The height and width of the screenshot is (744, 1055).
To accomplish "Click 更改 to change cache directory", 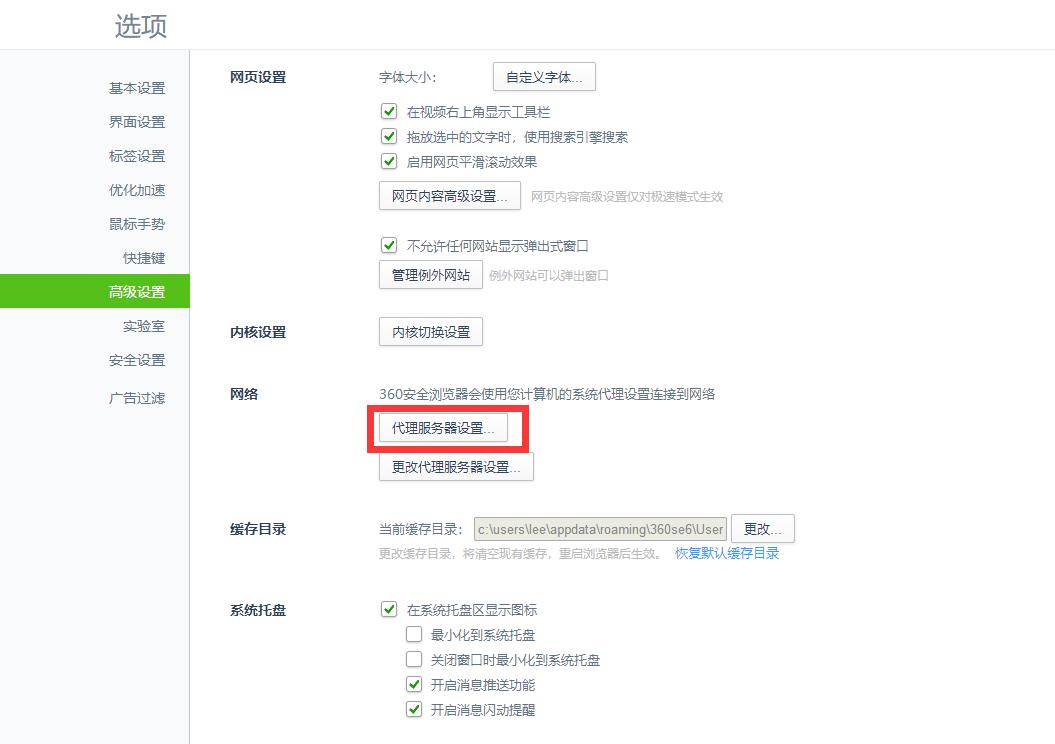I will coord(763,528).
